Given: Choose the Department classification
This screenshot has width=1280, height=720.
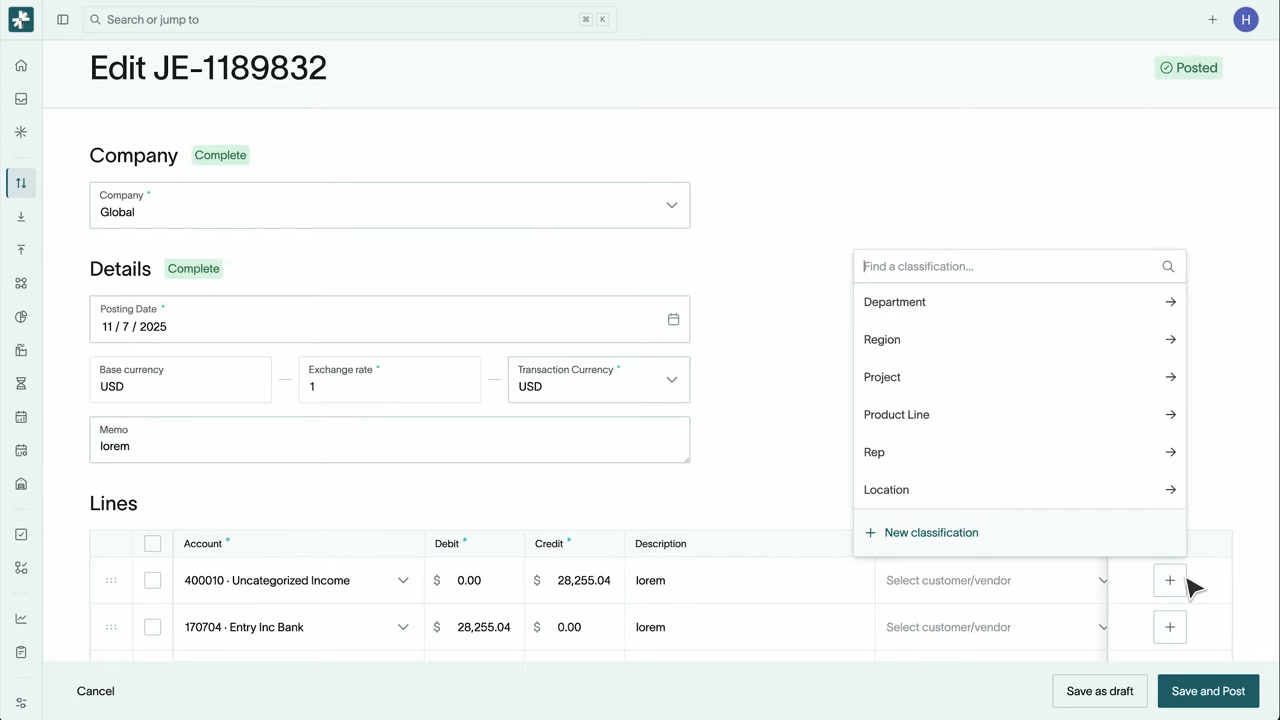Looking at the screenshot, I should [1020, 302].
